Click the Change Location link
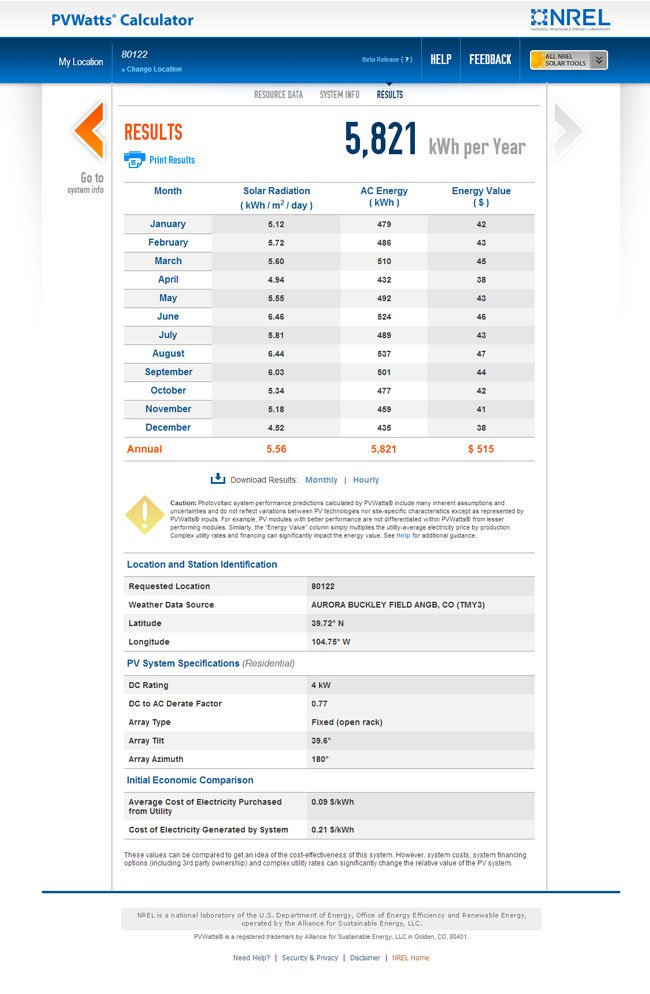The width and height of the screenshot is (650, 994). 154,70
